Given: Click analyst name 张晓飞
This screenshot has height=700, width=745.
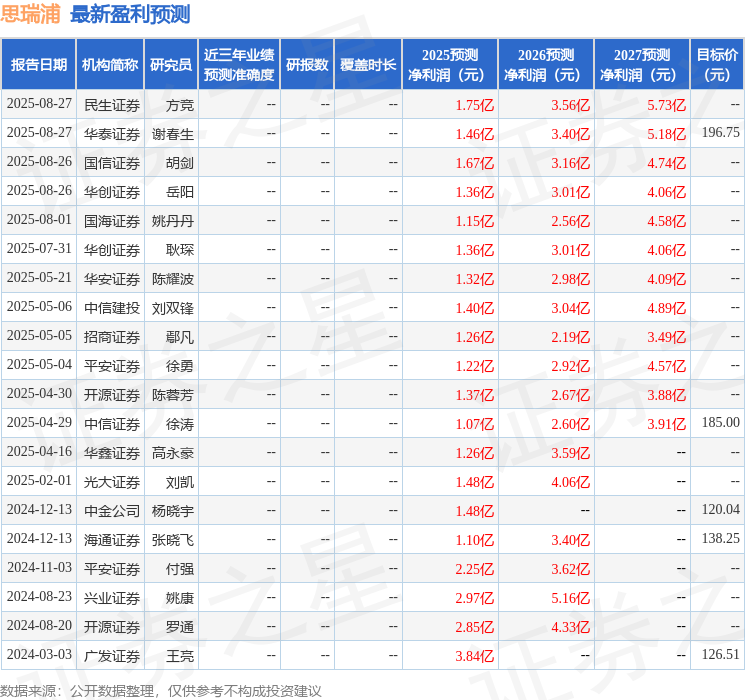Looking at the screenshot, I should tap(173, 540).
